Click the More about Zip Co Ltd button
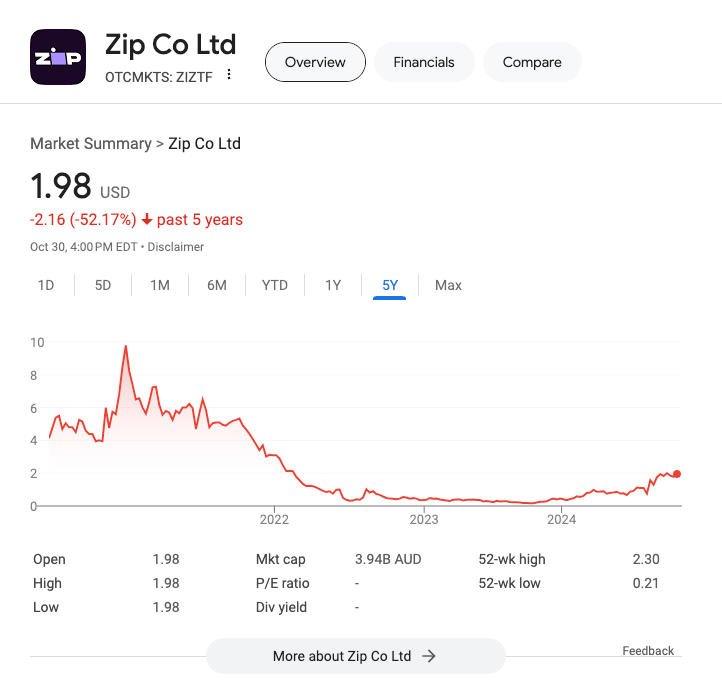This screenshot has height=698, width=722. point(355,656)
